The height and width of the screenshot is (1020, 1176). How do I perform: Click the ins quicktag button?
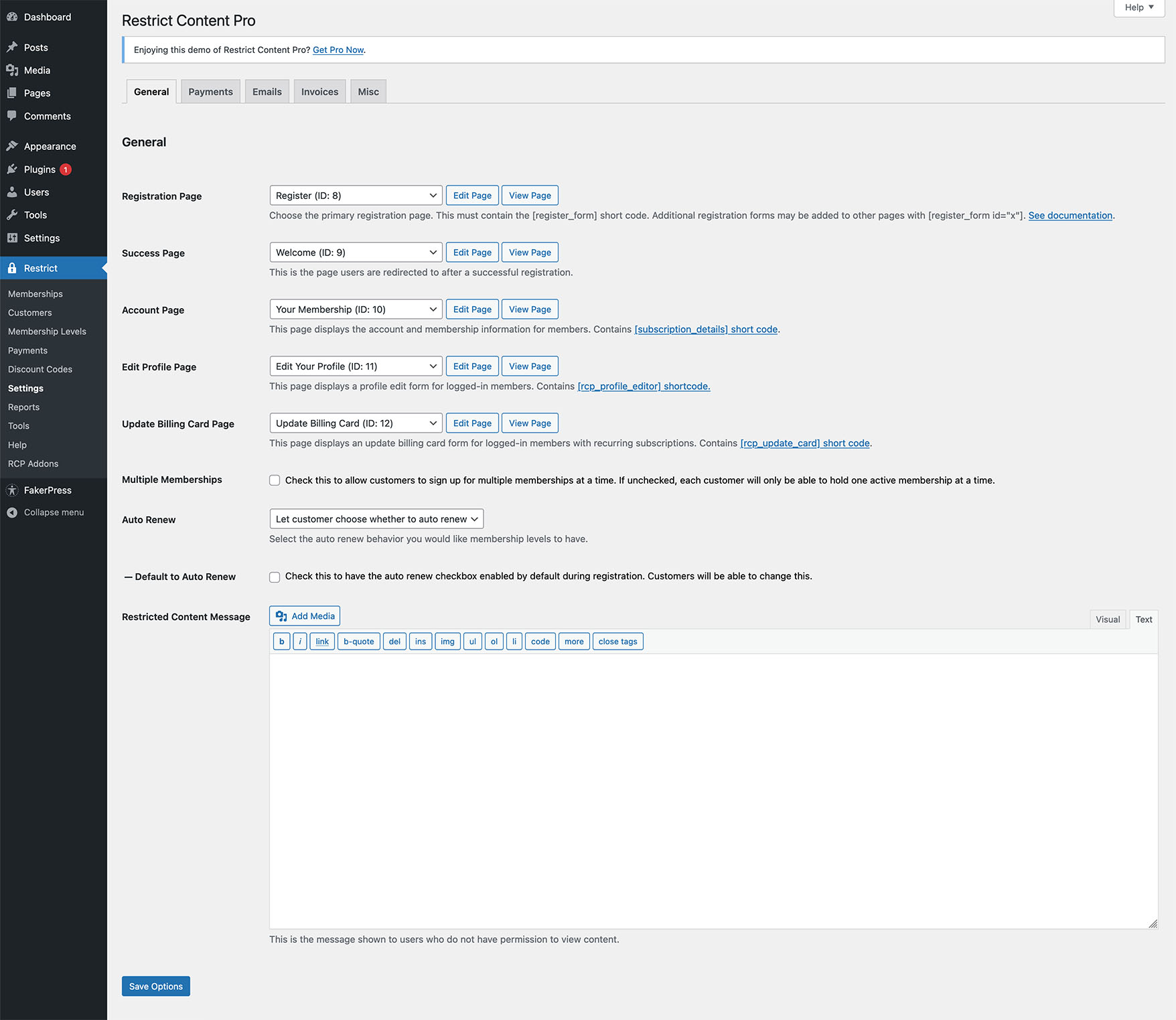click(421, 642)
